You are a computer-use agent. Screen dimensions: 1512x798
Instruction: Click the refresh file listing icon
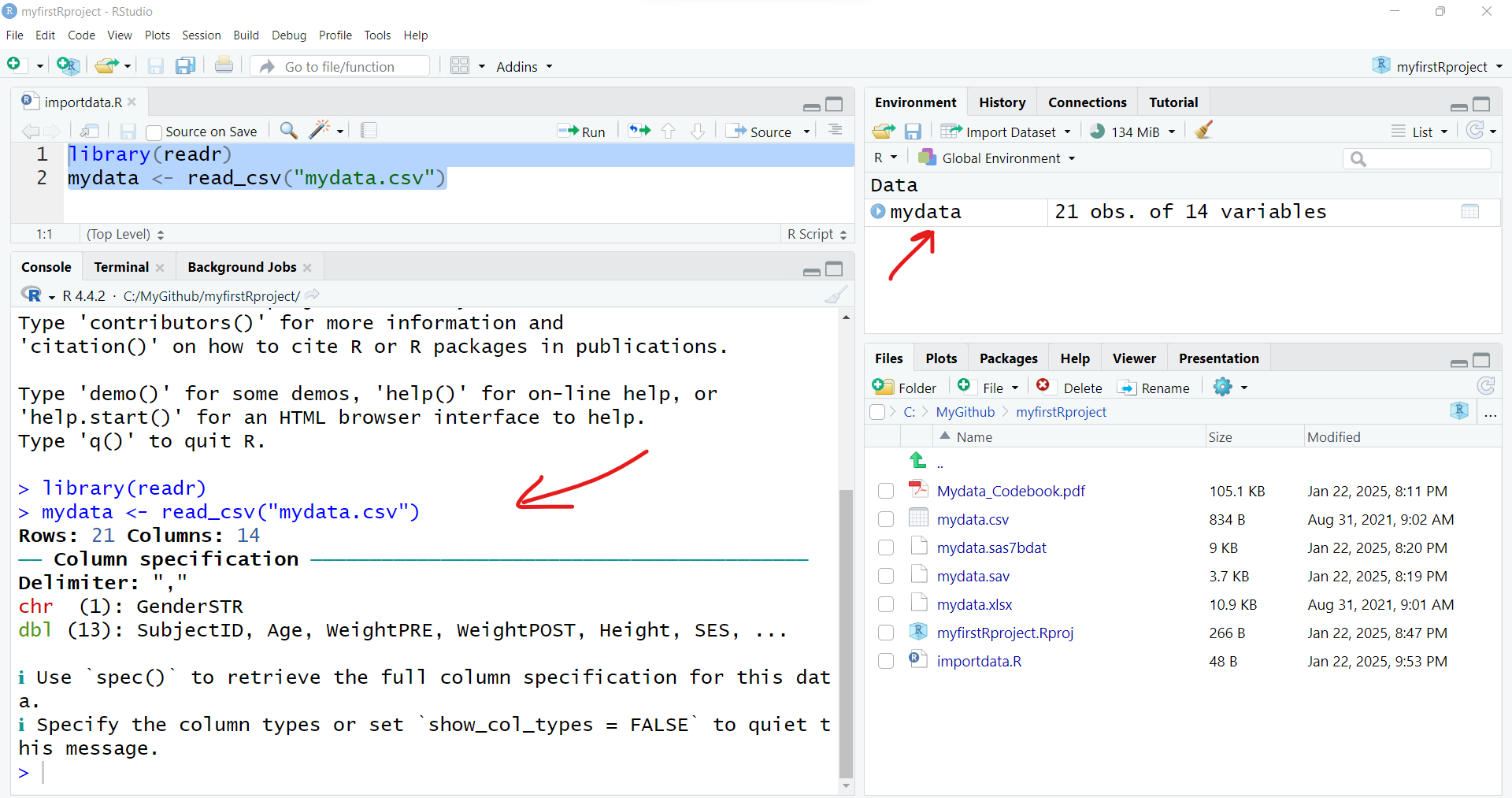point(1486,386)
